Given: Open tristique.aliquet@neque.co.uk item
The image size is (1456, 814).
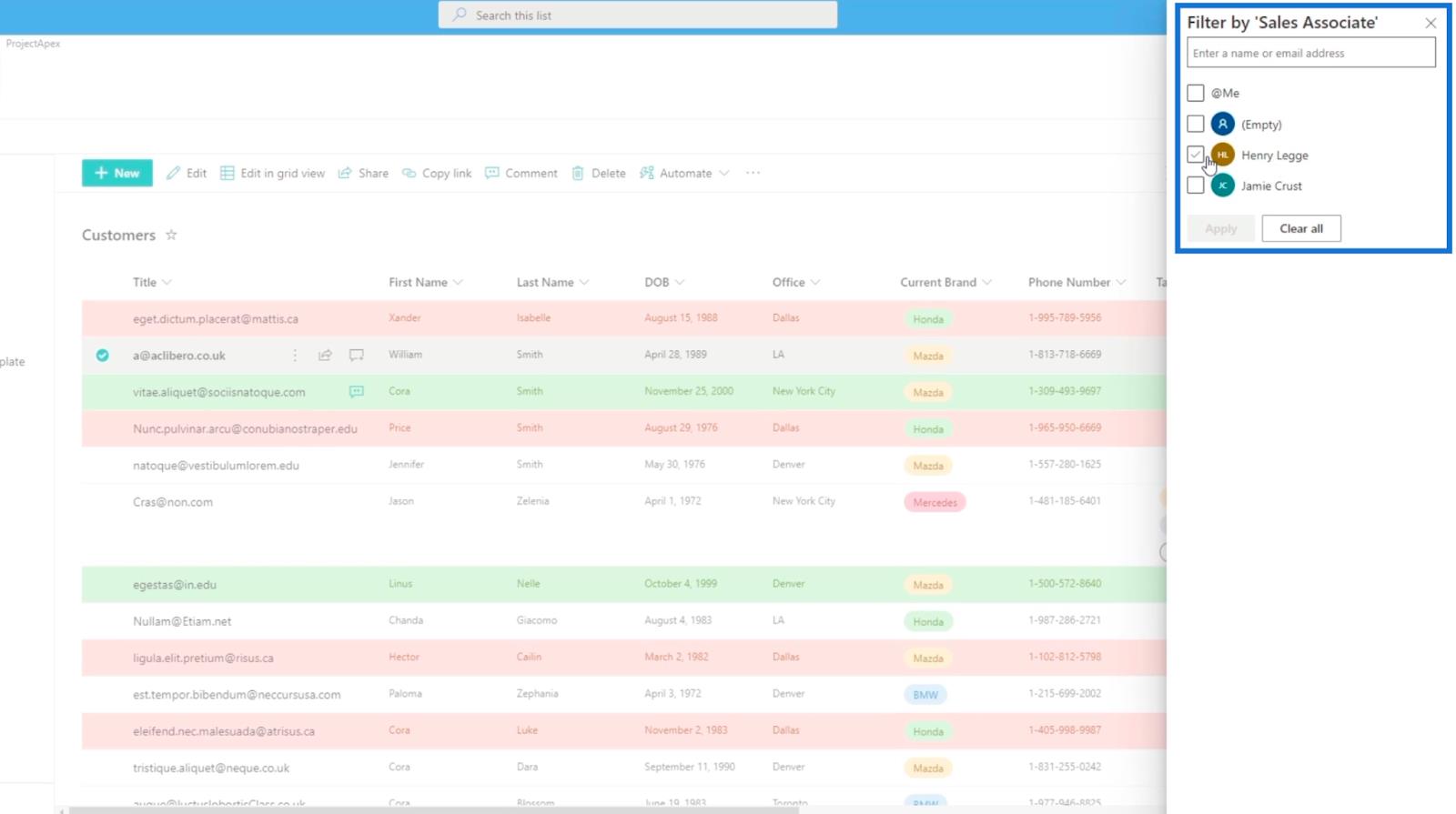Looking at the screenshot, I should (211, 768).
